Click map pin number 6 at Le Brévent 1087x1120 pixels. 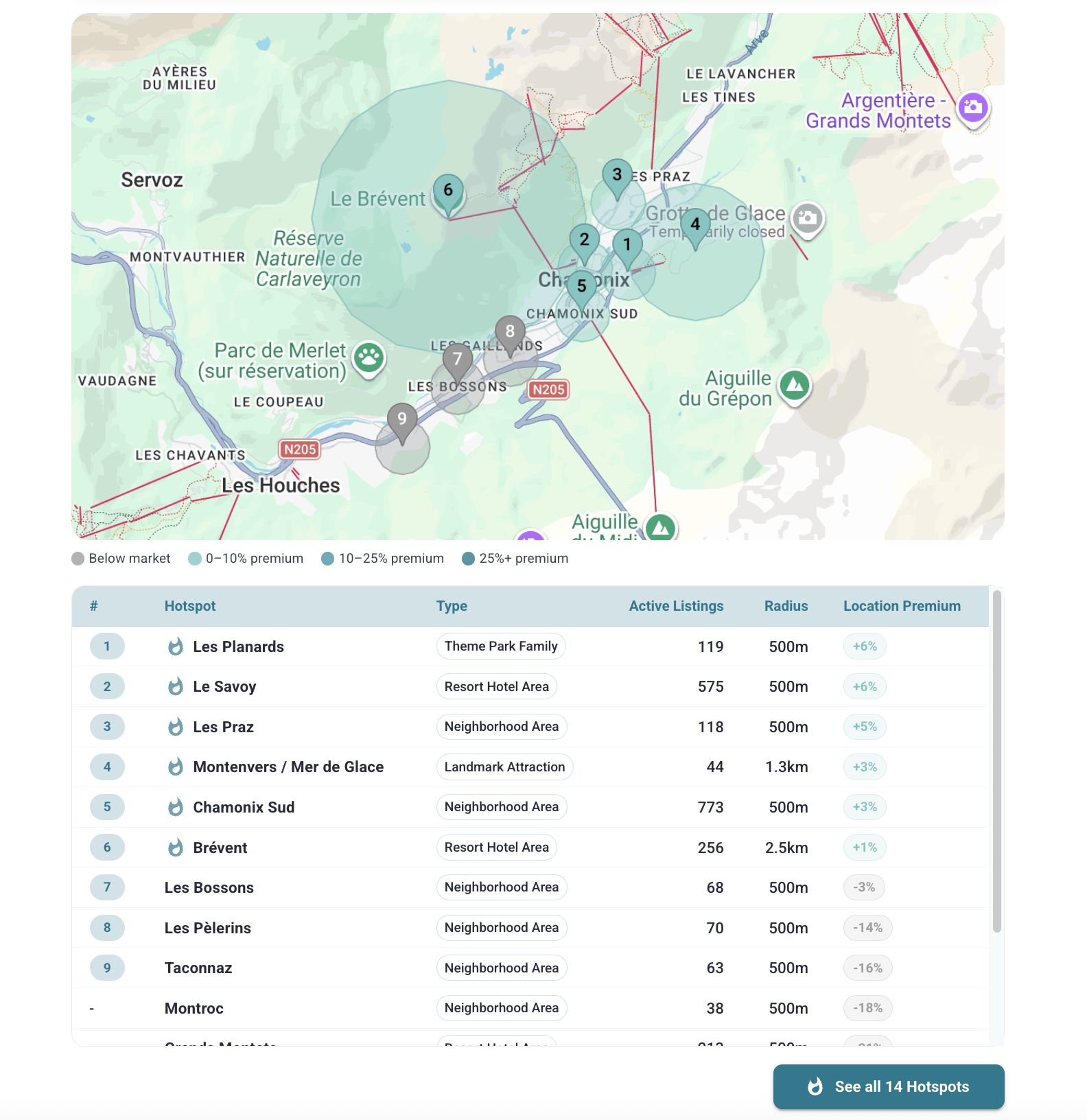448,194
